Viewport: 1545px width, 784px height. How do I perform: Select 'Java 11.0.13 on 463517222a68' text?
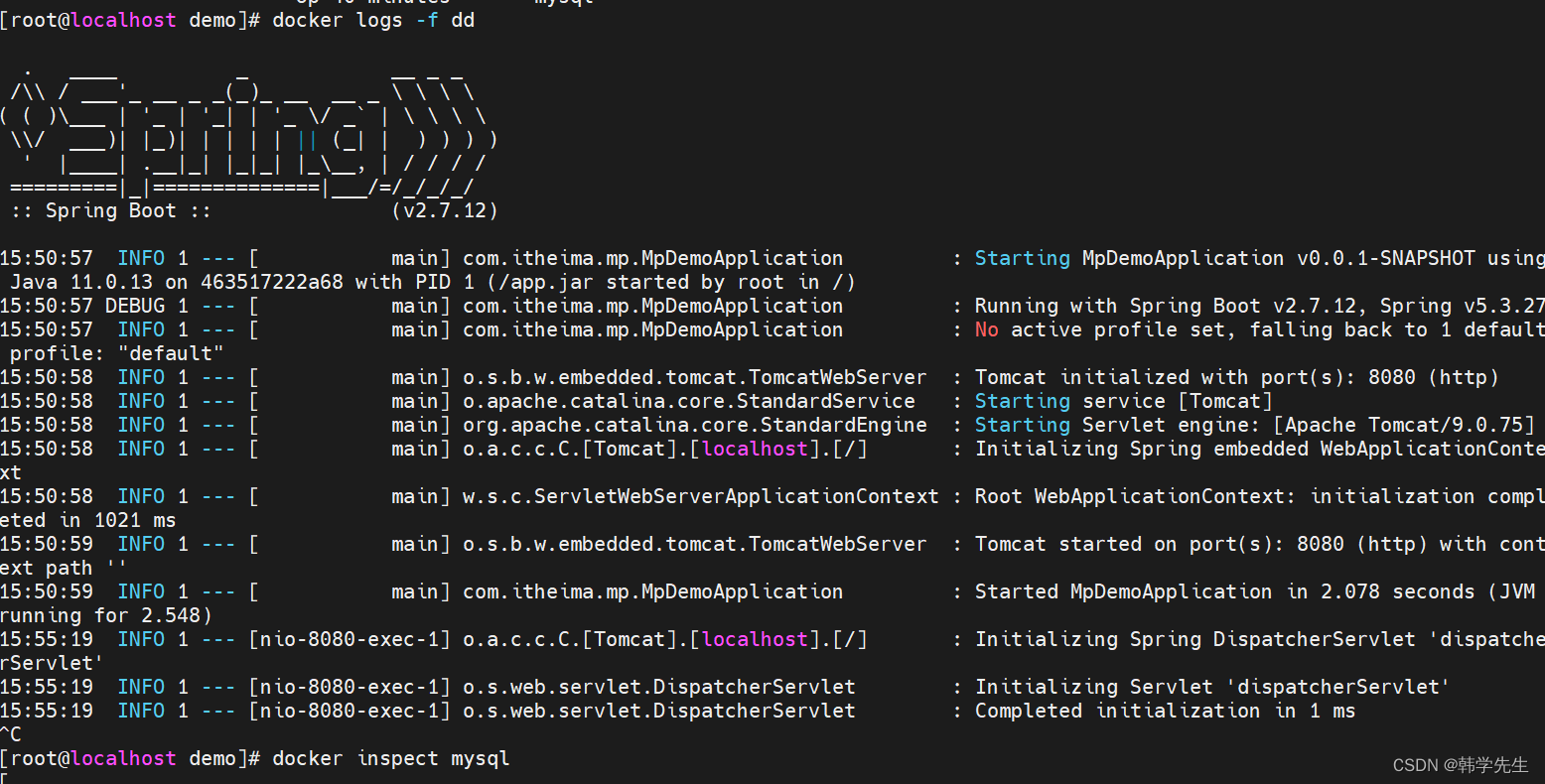pos(176,282)
